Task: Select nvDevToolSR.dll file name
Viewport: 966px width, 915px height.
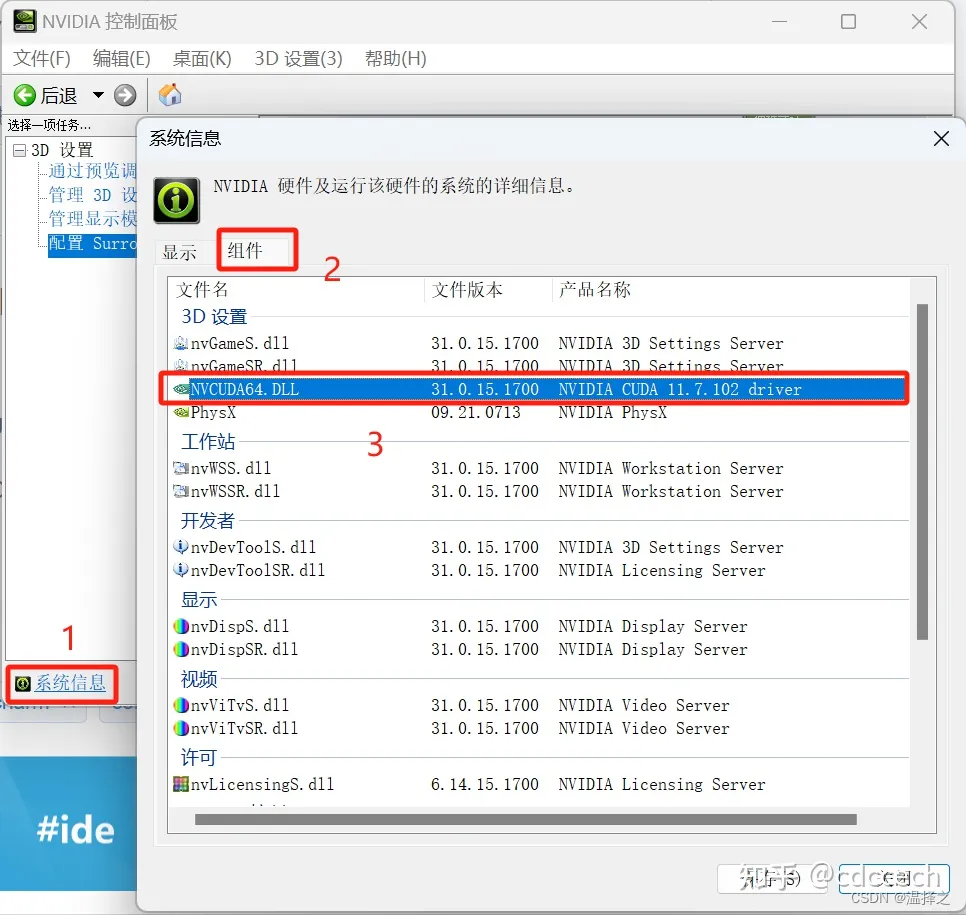Action: [258, 570]
